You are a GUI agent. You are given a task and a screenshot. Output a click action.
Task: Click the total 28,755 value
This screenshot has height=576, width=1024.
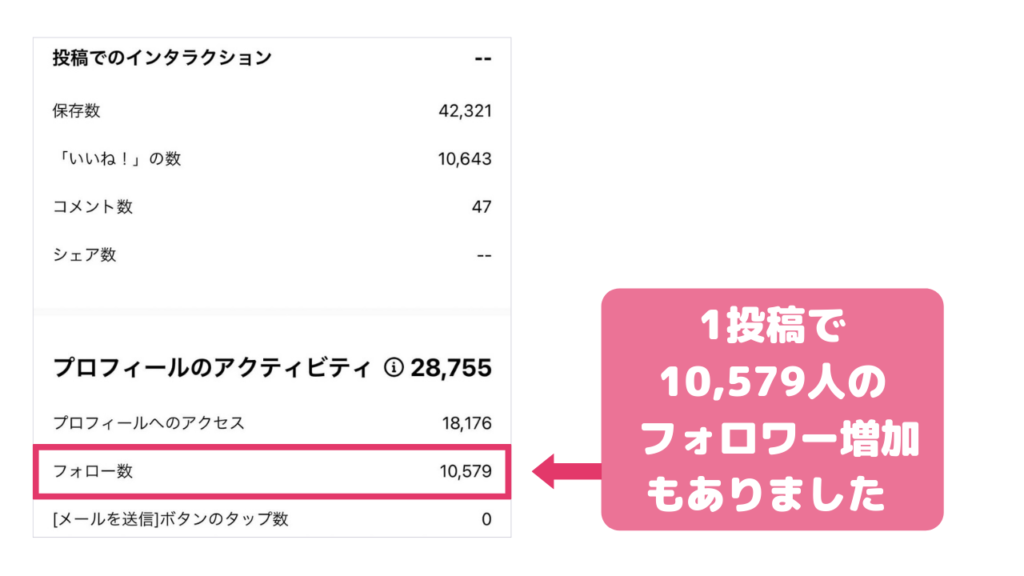[451, 368]
